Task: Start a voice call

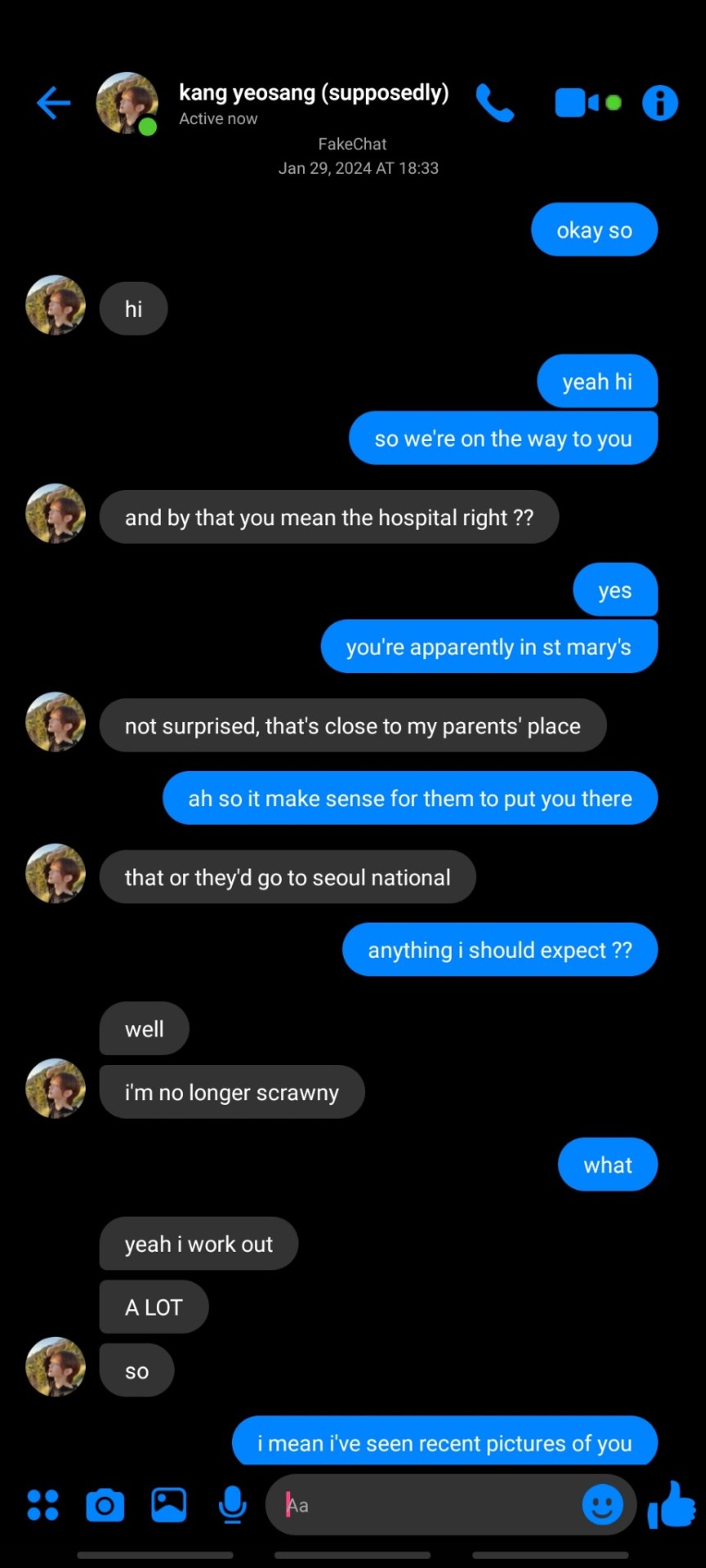Action: point(495,104)
